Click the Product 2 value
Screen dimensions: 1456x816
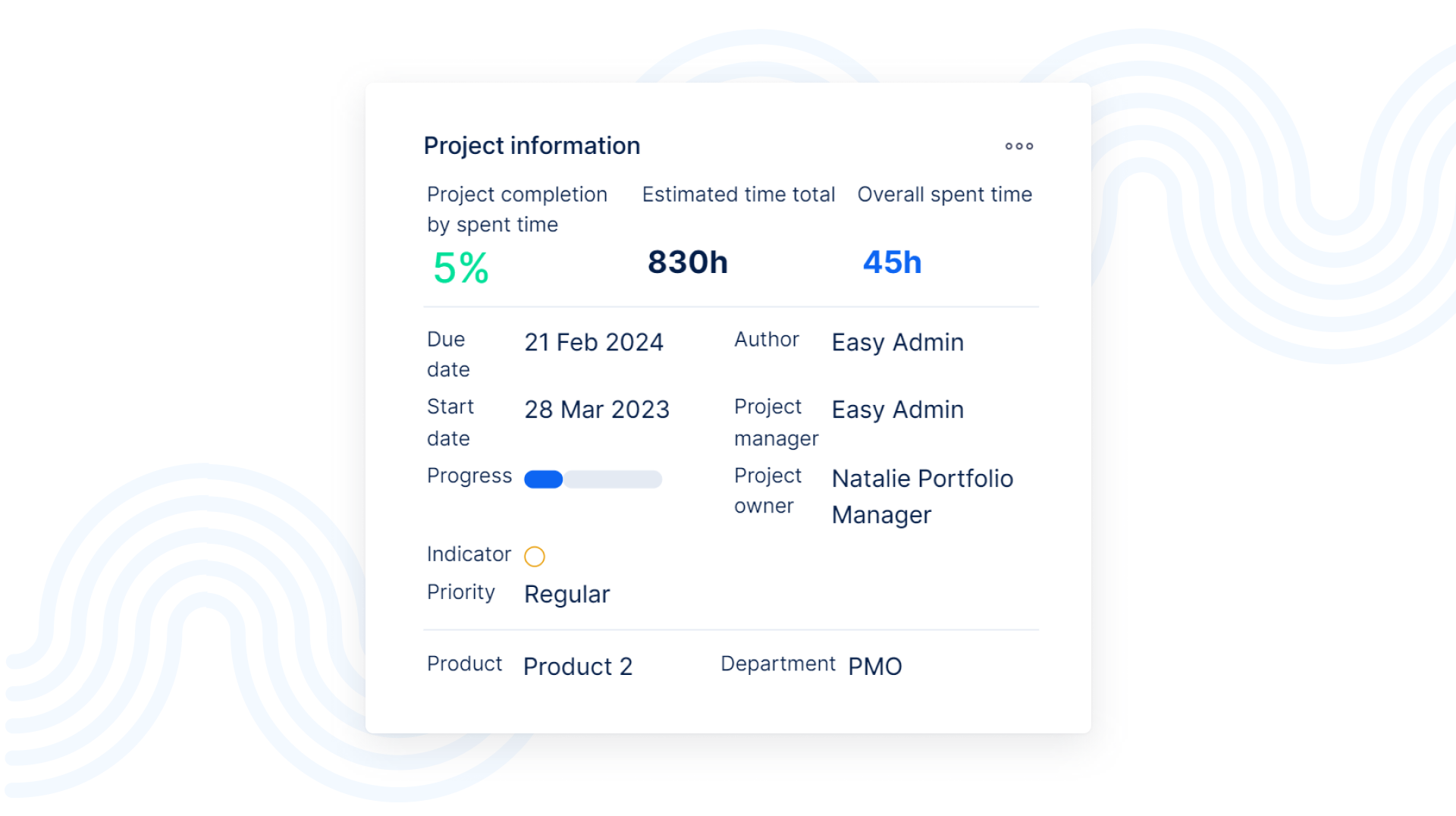pyautogui.click(x=577, y=666)
